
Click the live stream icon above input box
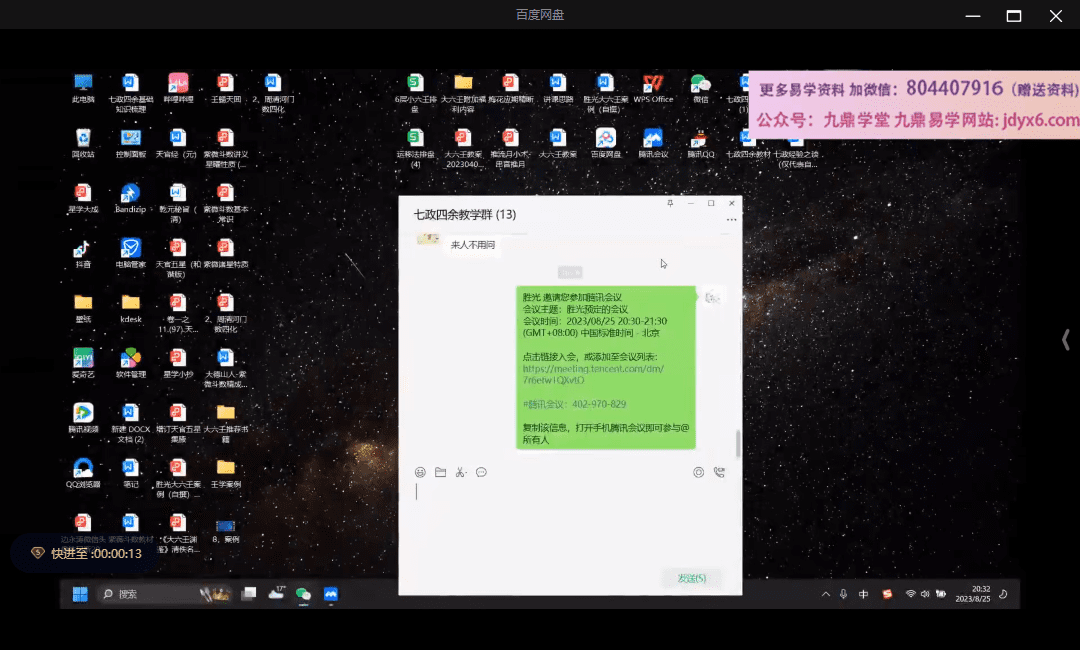[x=698, y=472]
